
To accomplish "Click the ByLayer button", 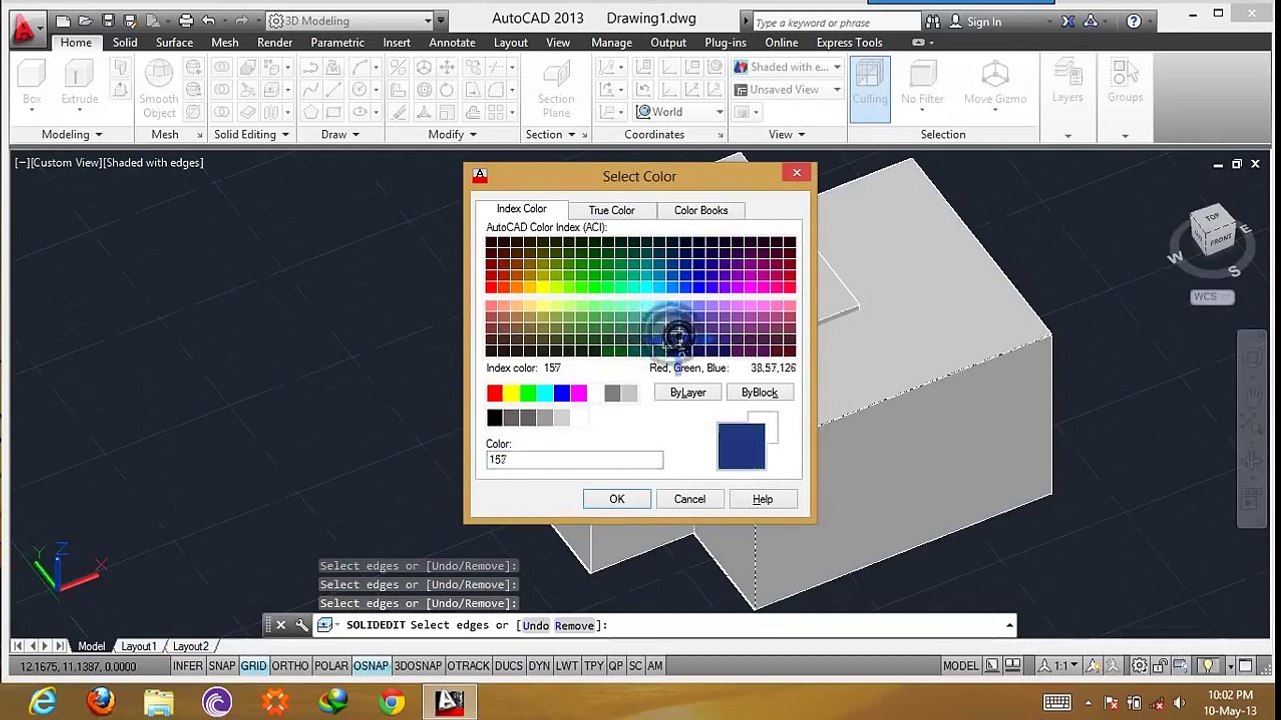I will coord(687,393).
